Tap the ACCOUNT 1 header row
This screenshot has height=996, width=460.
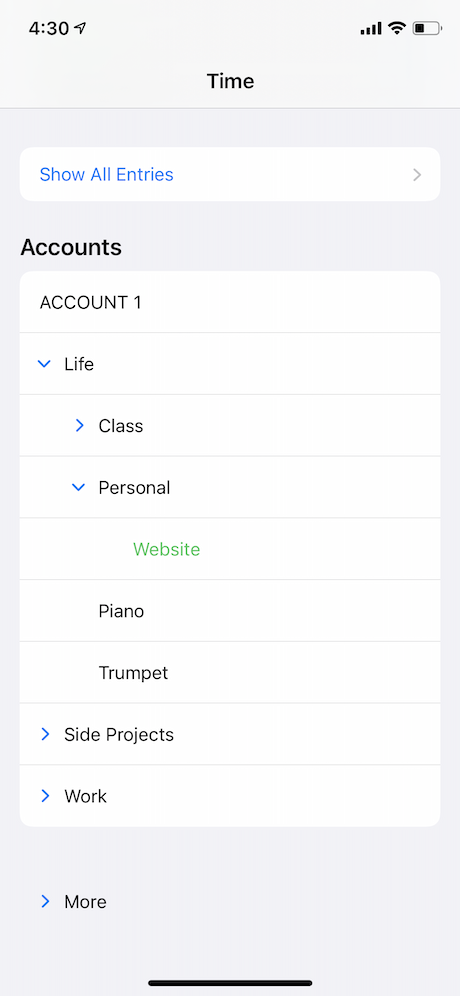tap(230, 302)
